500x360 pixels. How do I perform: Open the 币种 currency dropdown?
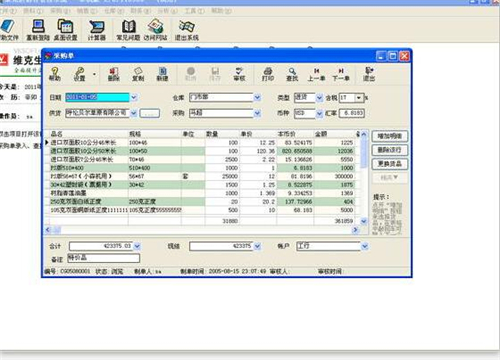pyautogui.click(x=319, y=113)
